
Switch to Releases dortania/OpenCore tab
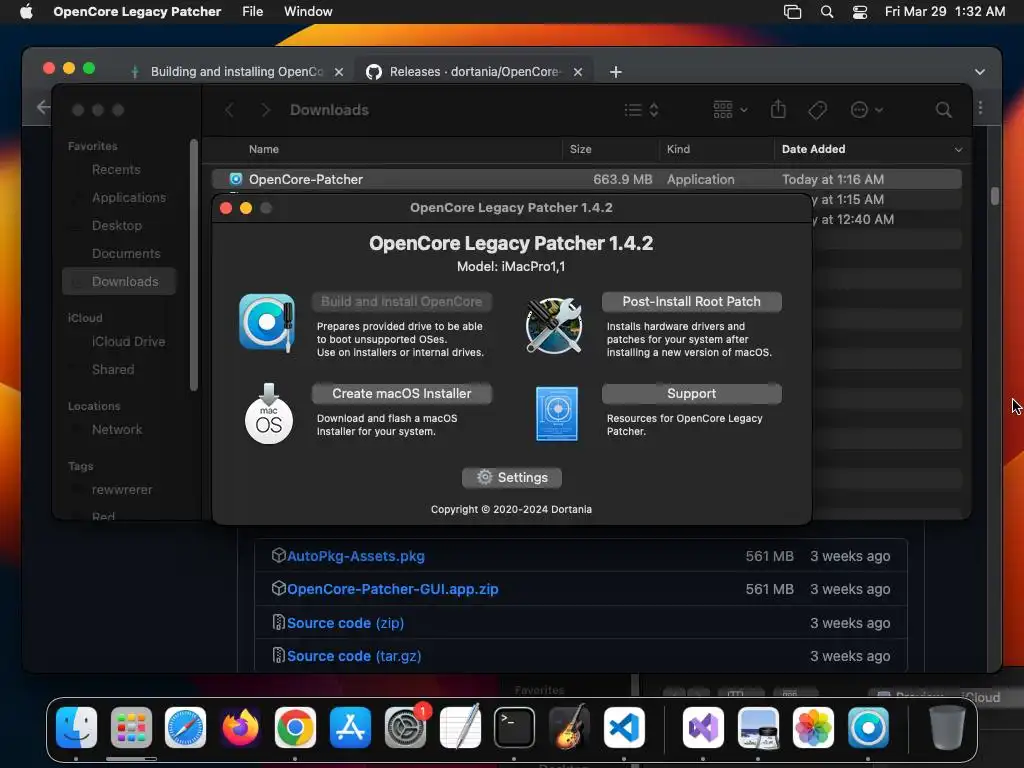coord(473,71)
